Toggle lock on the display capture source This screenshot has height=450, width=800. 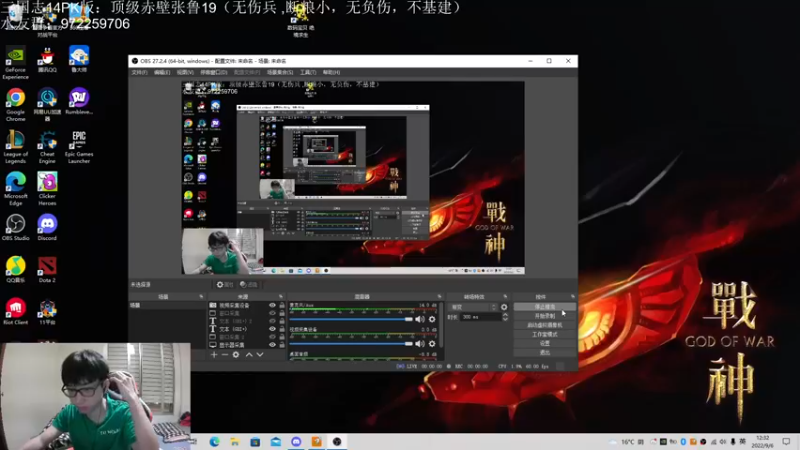tap(282, 345)
